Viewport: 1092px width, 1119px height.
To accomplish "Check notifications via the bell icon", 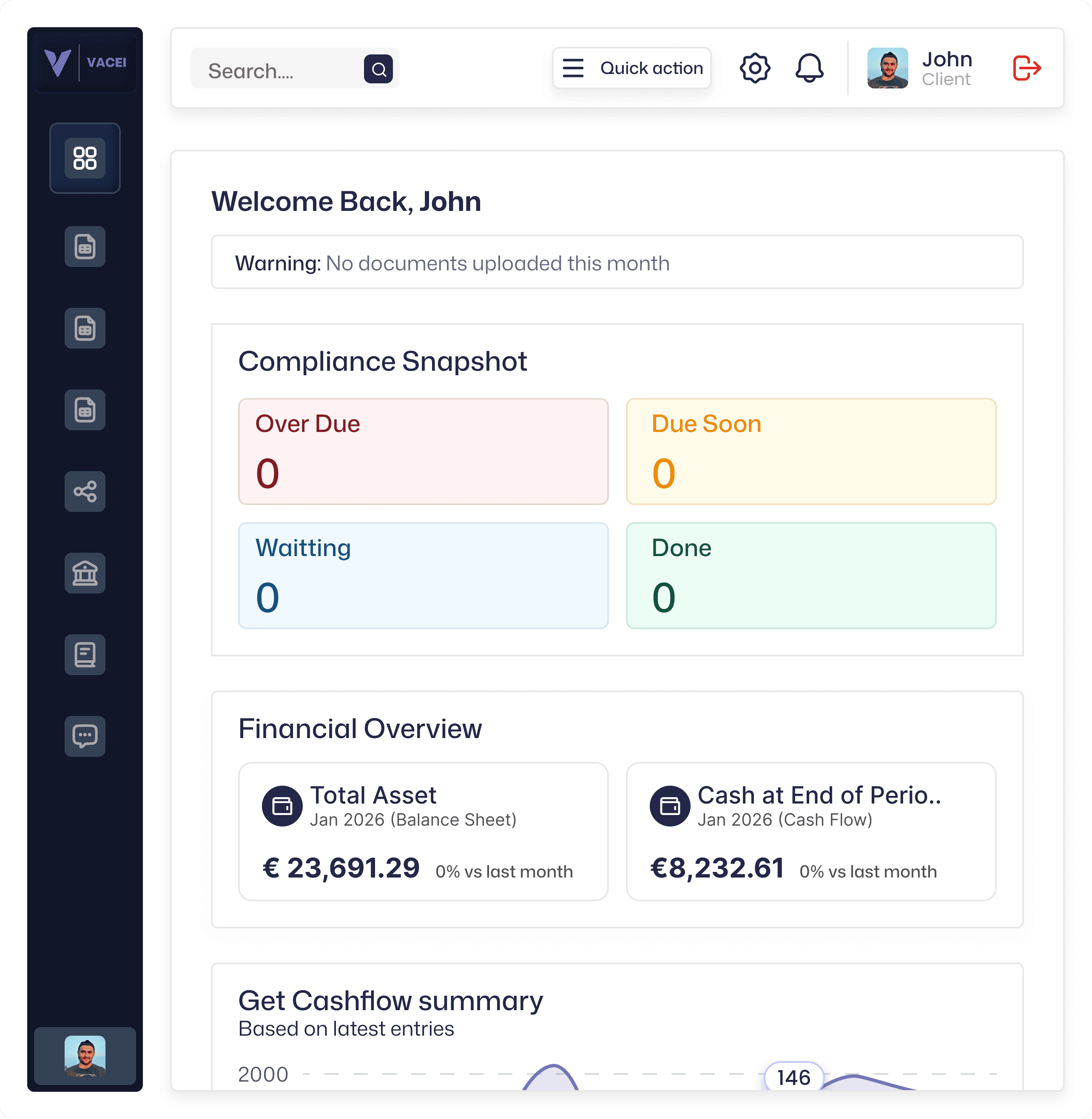I will [809, 68].
